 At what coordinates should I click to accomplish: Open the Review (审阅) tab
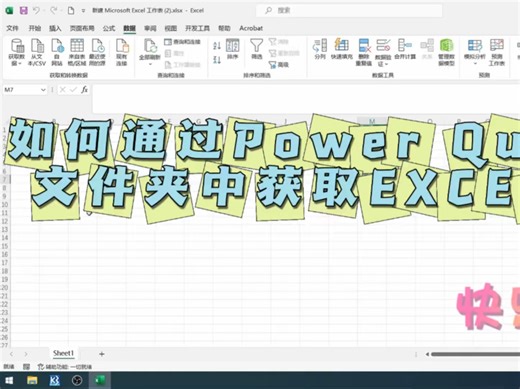pyautogui.click(x=150, y=28)
